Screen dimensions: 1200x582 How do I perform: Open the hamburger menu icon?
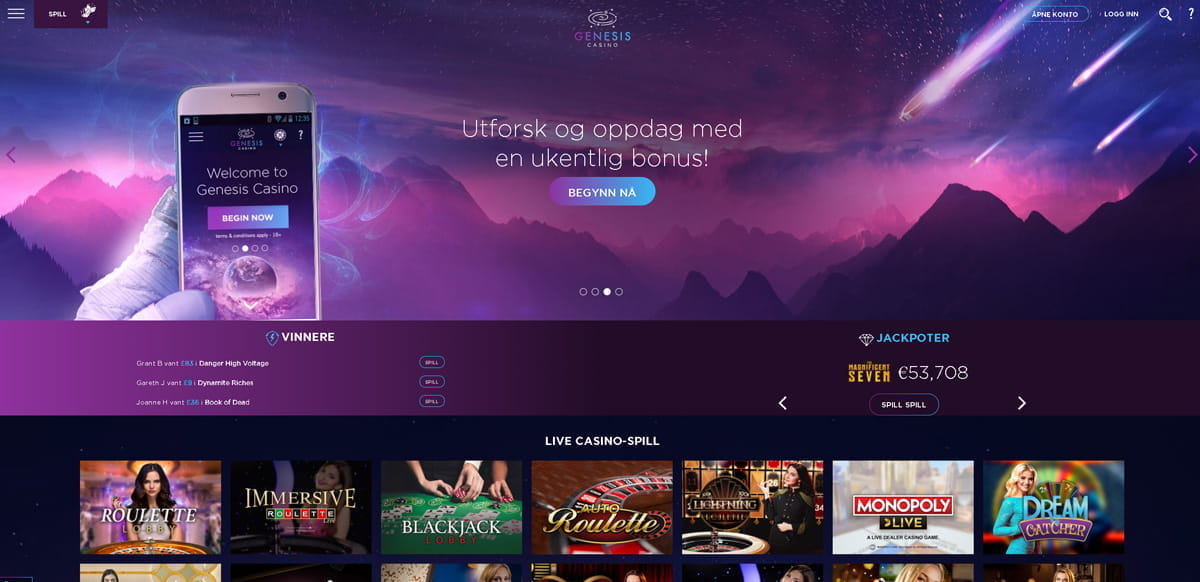click(x=16, y=14)
